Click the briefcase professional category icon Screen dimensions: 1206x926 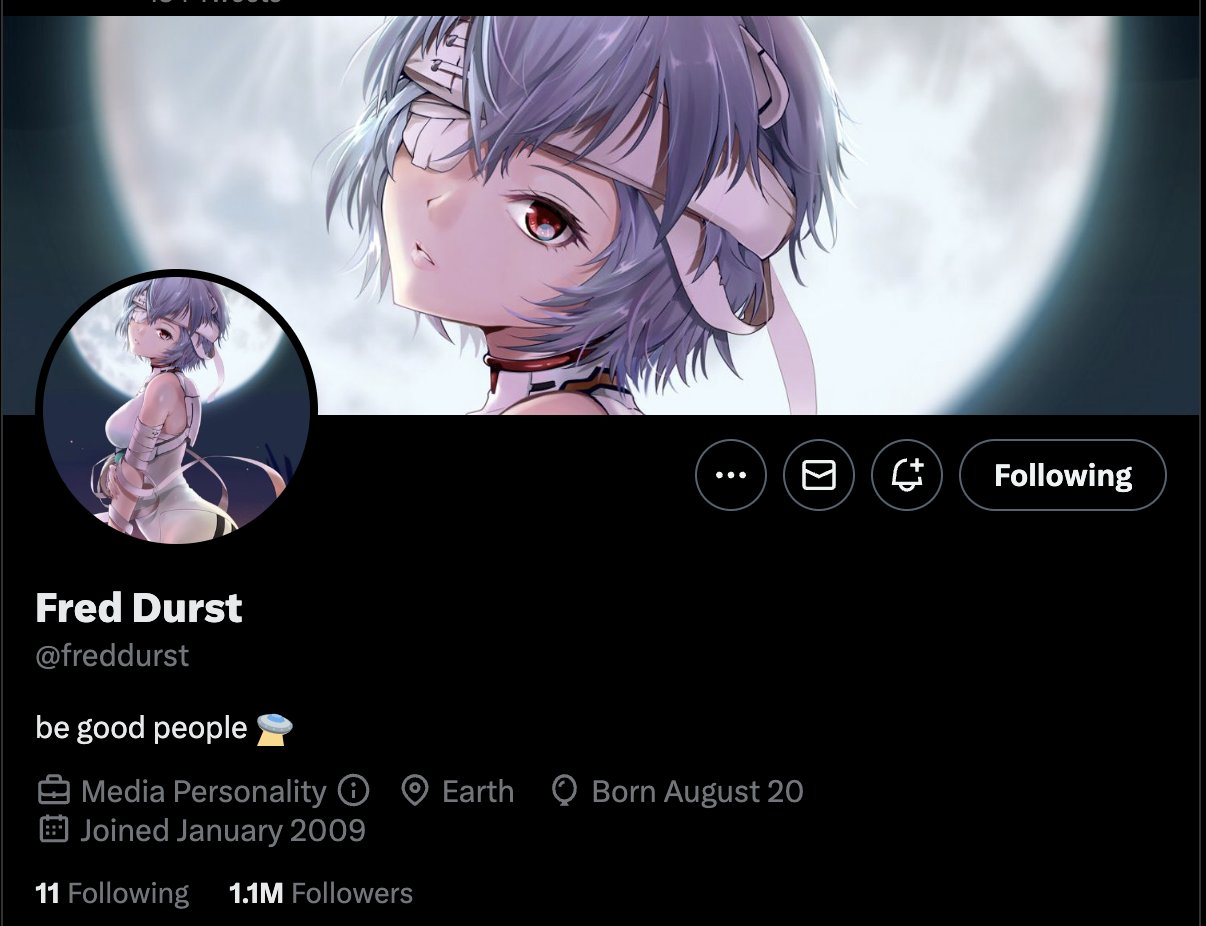point(54,791)
